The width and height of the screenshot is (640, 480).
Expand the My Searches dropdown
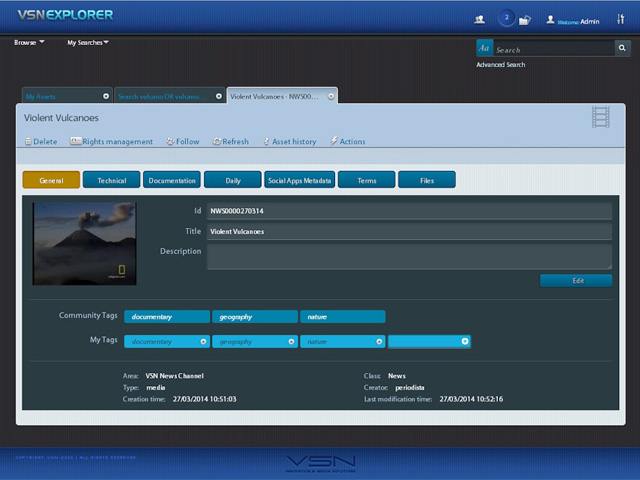(88, 42)
